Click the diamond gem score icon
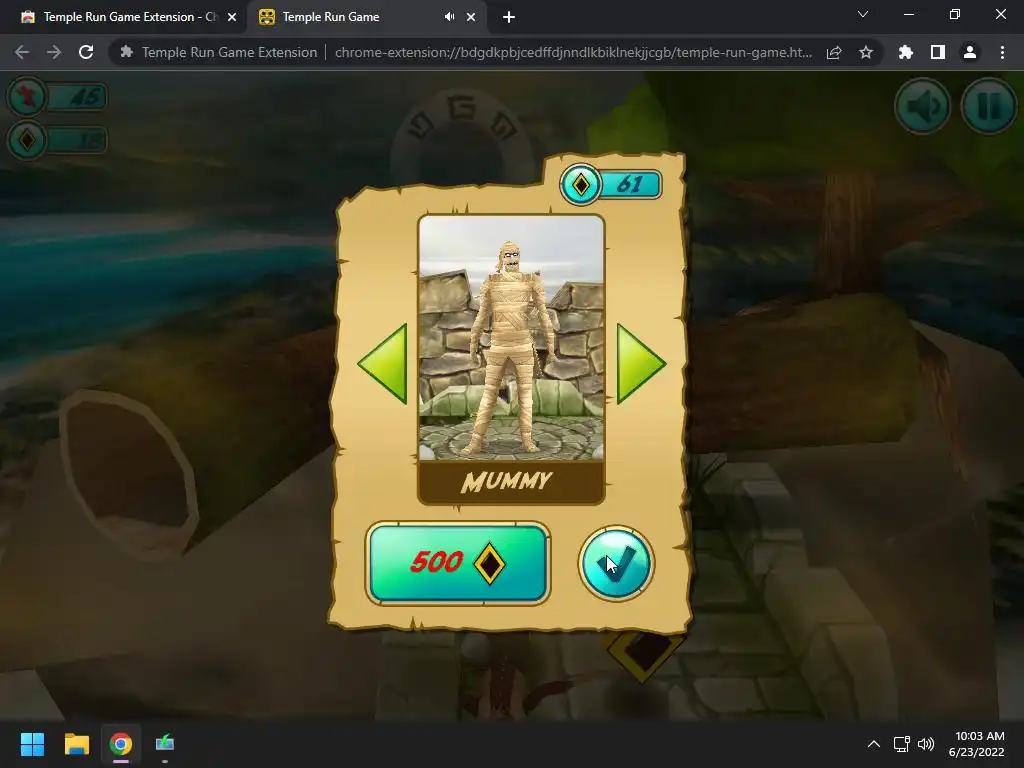The image size is (1024, 768). tap(27, 140)
